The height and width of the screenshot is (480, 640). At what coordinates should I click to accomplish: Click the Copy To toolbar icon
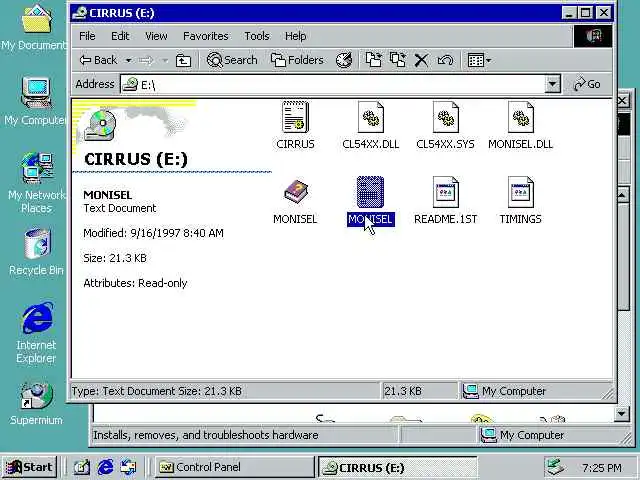tap(398, 60)
